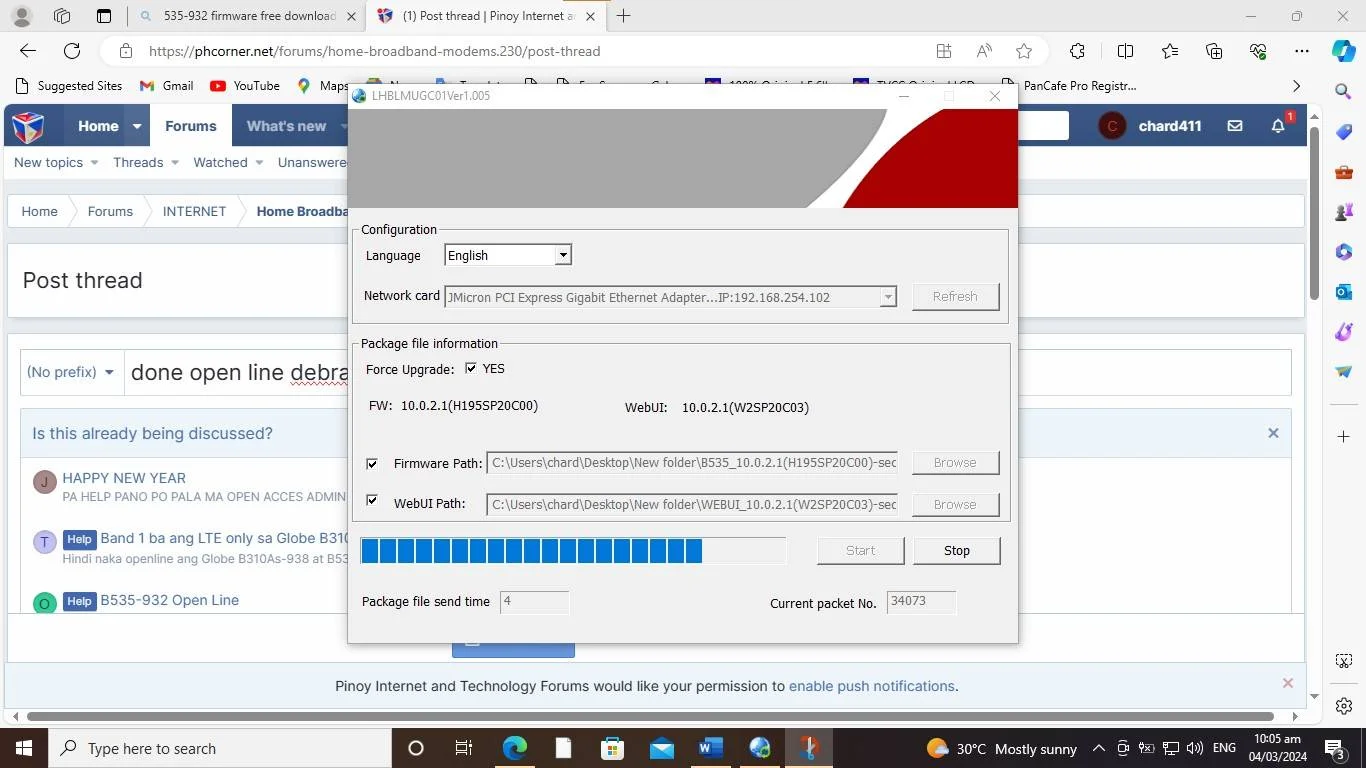Open the Microsoft Store taskbar icon
Screen dimensions: 1366x768
point(612,748)
